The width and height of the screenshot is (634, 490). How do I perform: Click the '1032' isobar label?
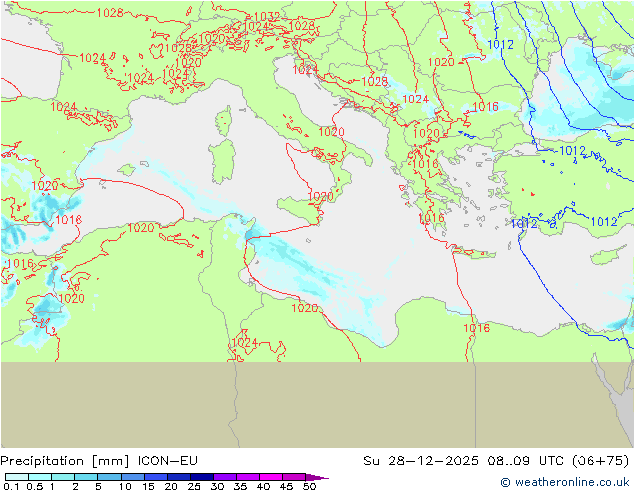tap(267, 17)
